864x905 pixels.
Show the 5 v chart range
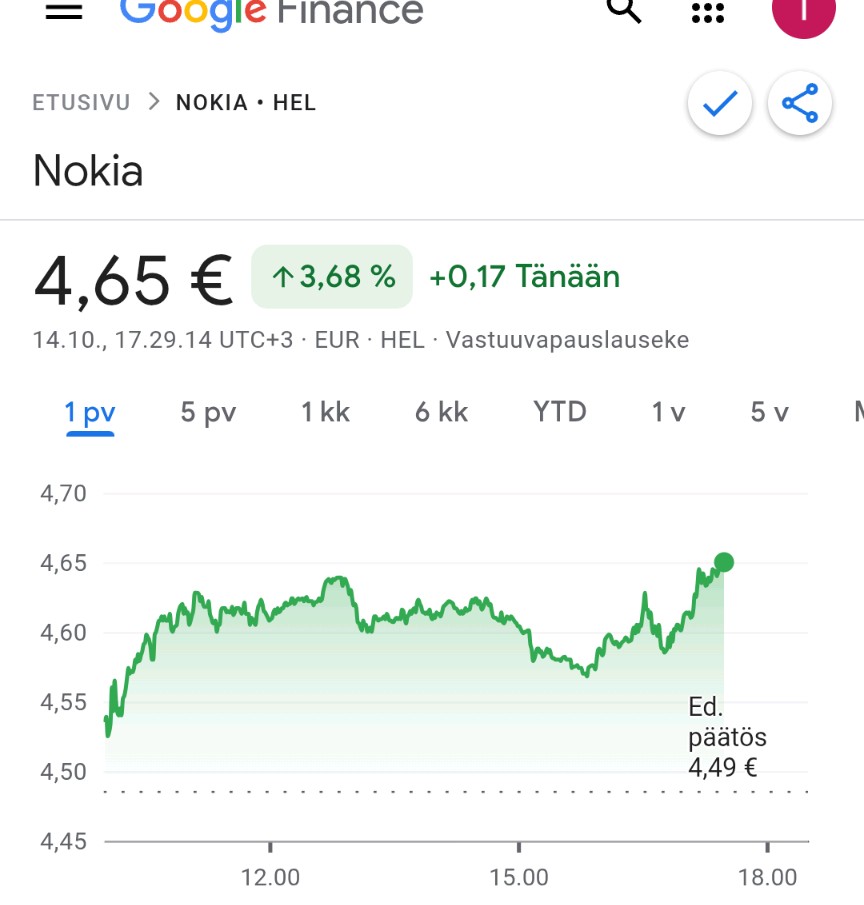pyautogui.click(x=770, y=412)
